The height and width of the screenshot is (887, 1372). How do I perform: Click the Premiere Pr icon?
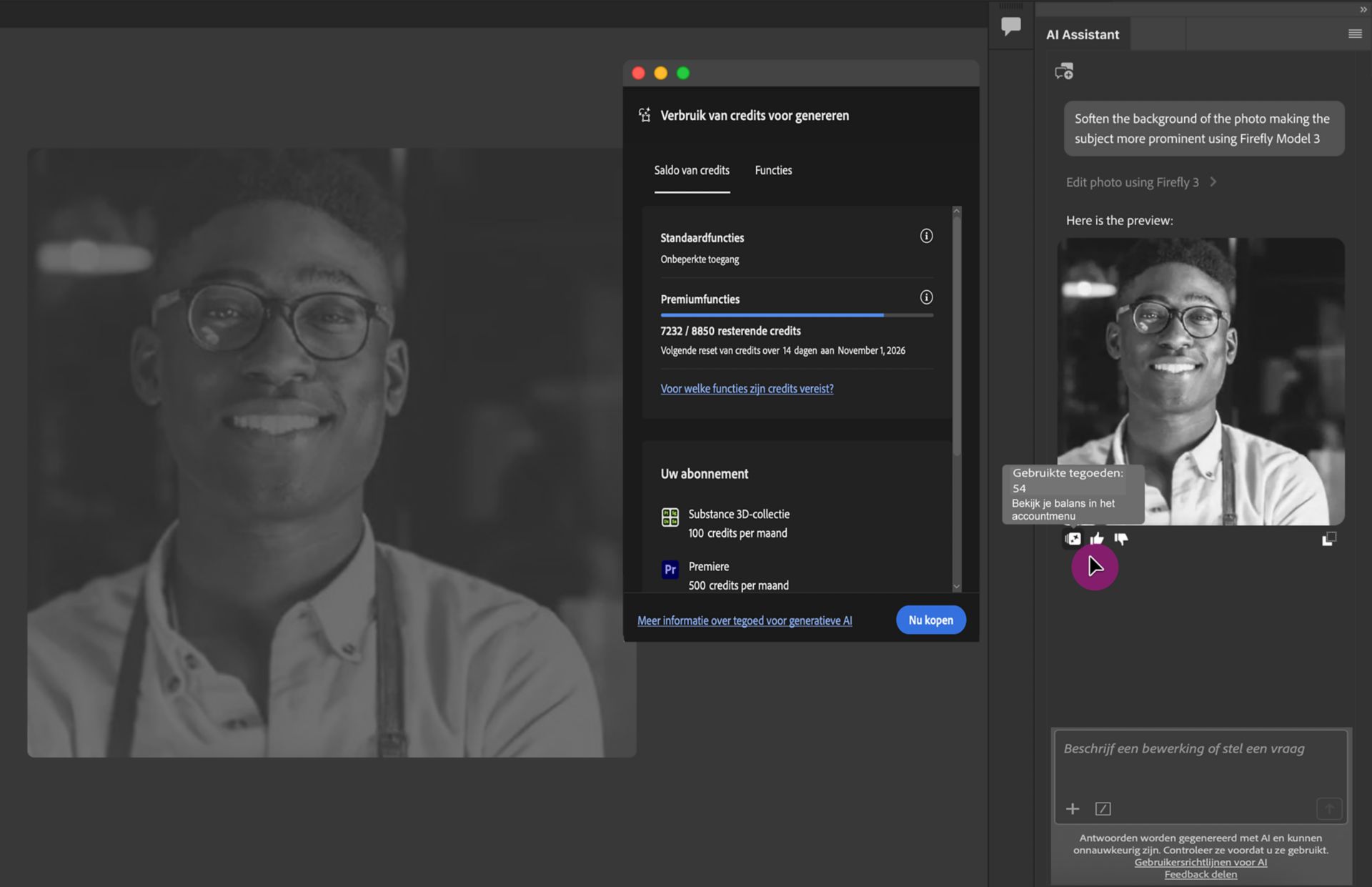(670, 570)
